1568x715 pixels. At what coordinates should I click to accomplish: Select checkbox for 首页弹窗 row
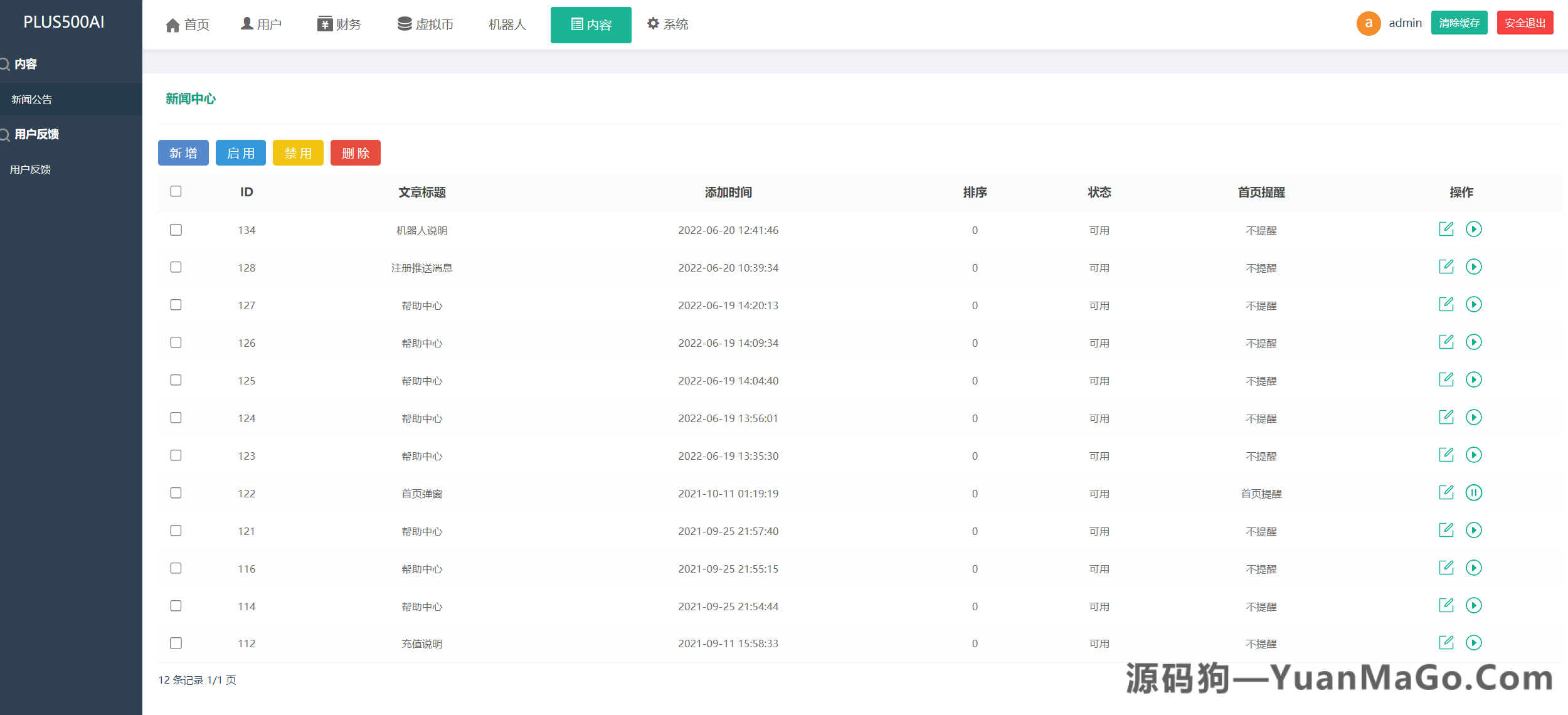pos(176,493)
